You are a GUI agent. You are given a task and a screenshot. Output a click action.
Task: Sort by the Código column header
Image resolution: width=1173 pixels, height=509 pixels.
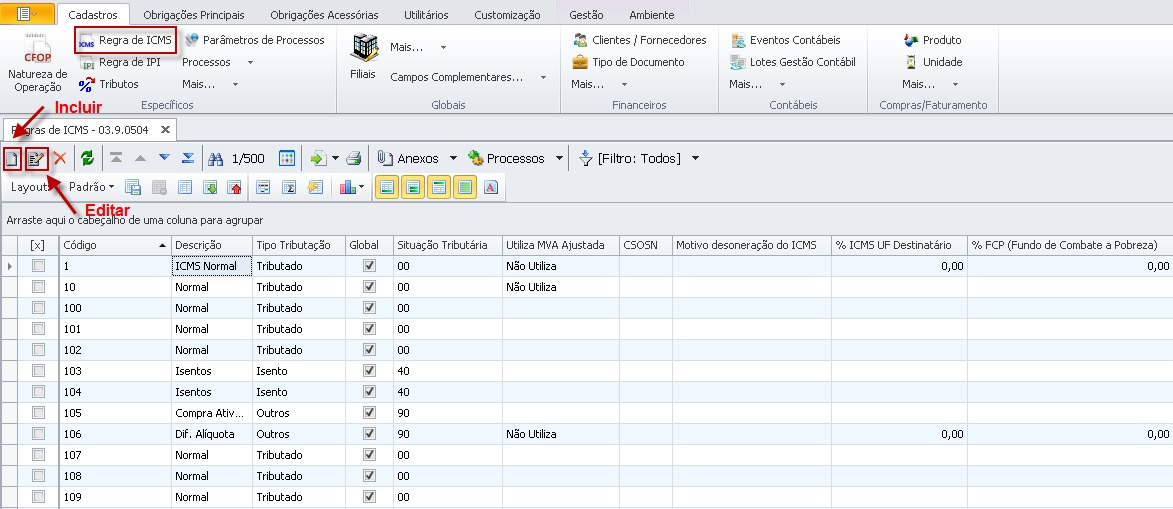[115, 245]
